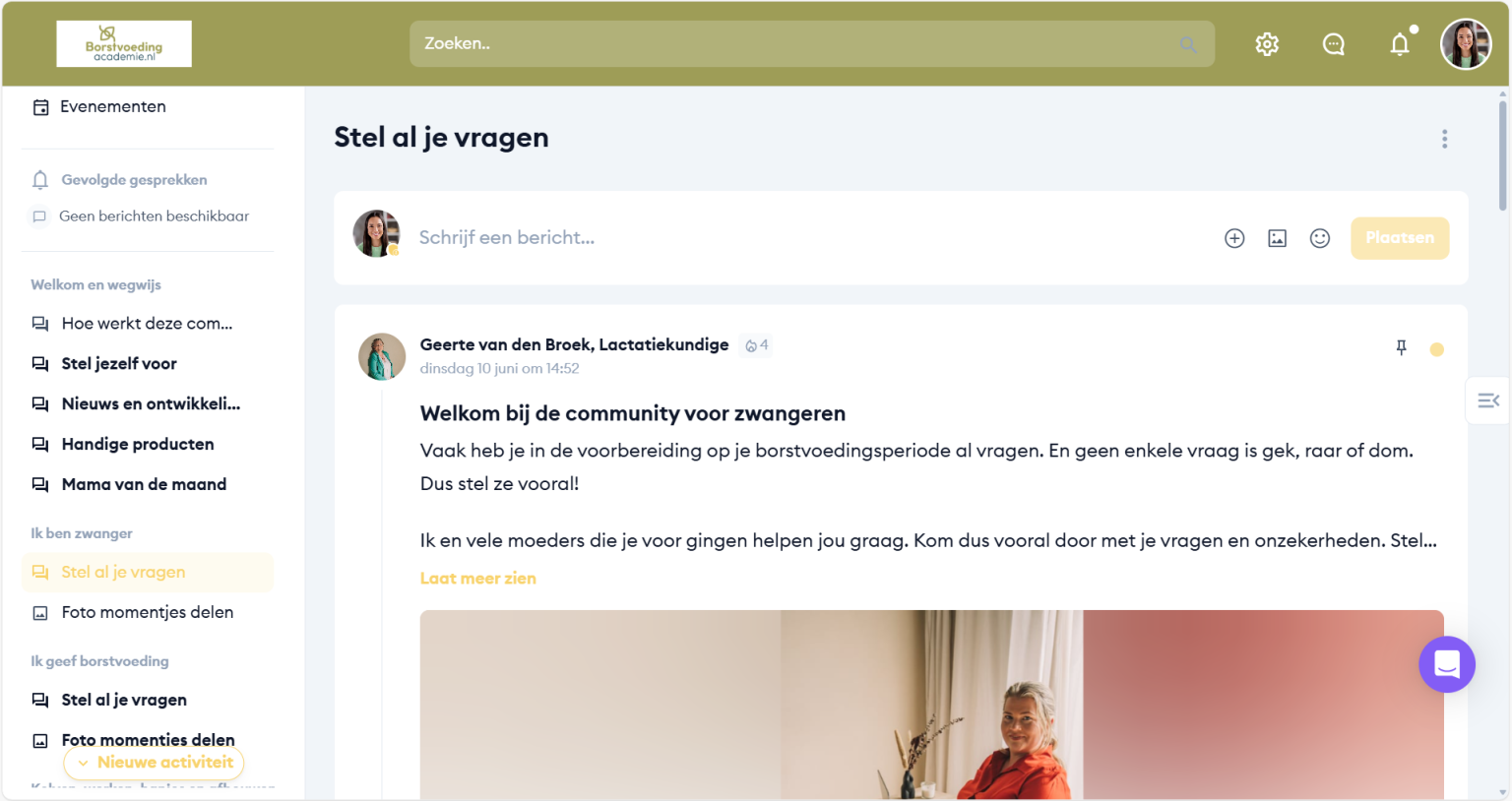
Task: Open the settings gear icon
Action: pyautogui.click(x=1267, y=44)
